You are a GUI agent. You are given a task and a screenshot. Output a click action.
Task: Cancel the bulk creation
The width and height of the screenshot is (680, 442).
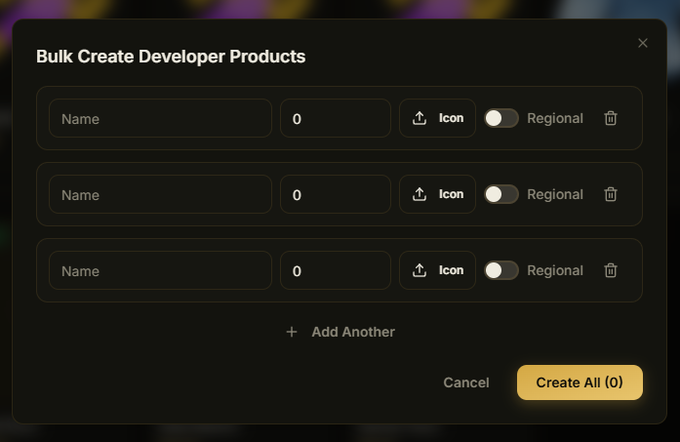[466, 382]
